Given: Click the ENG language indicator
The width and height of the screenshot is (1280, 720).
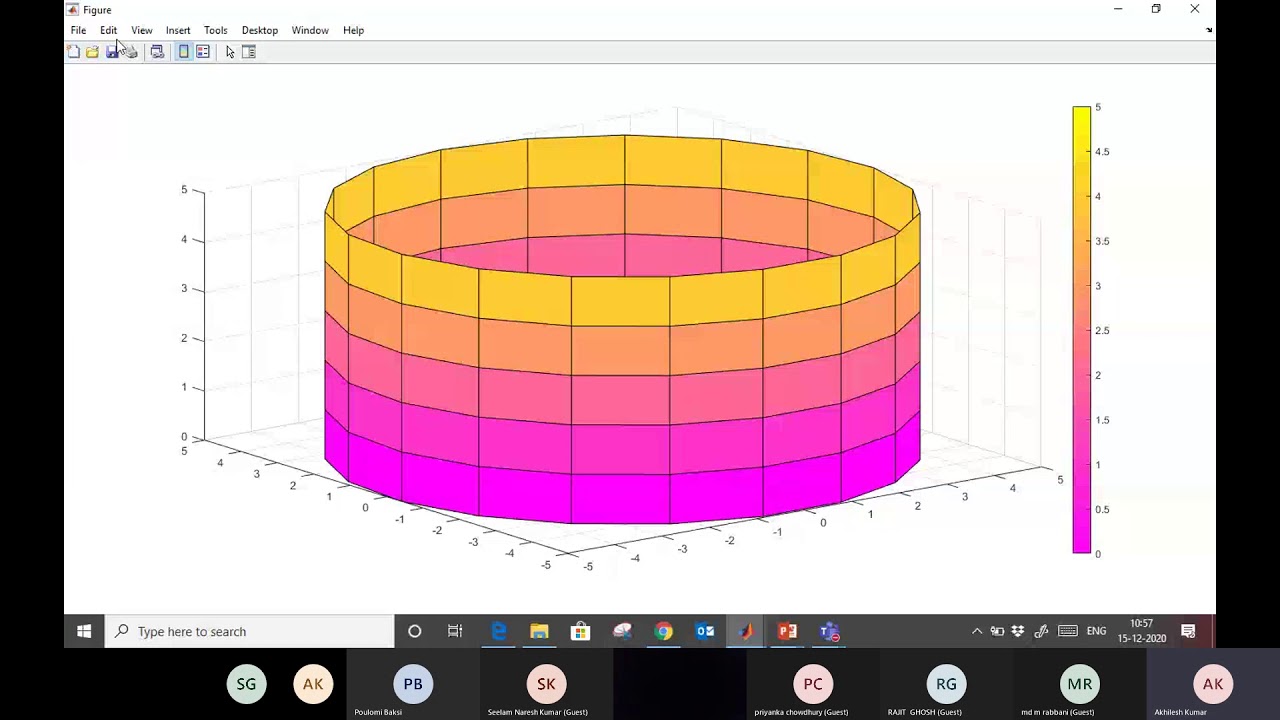Looking at the screenshot, I should coord(1096,631).
